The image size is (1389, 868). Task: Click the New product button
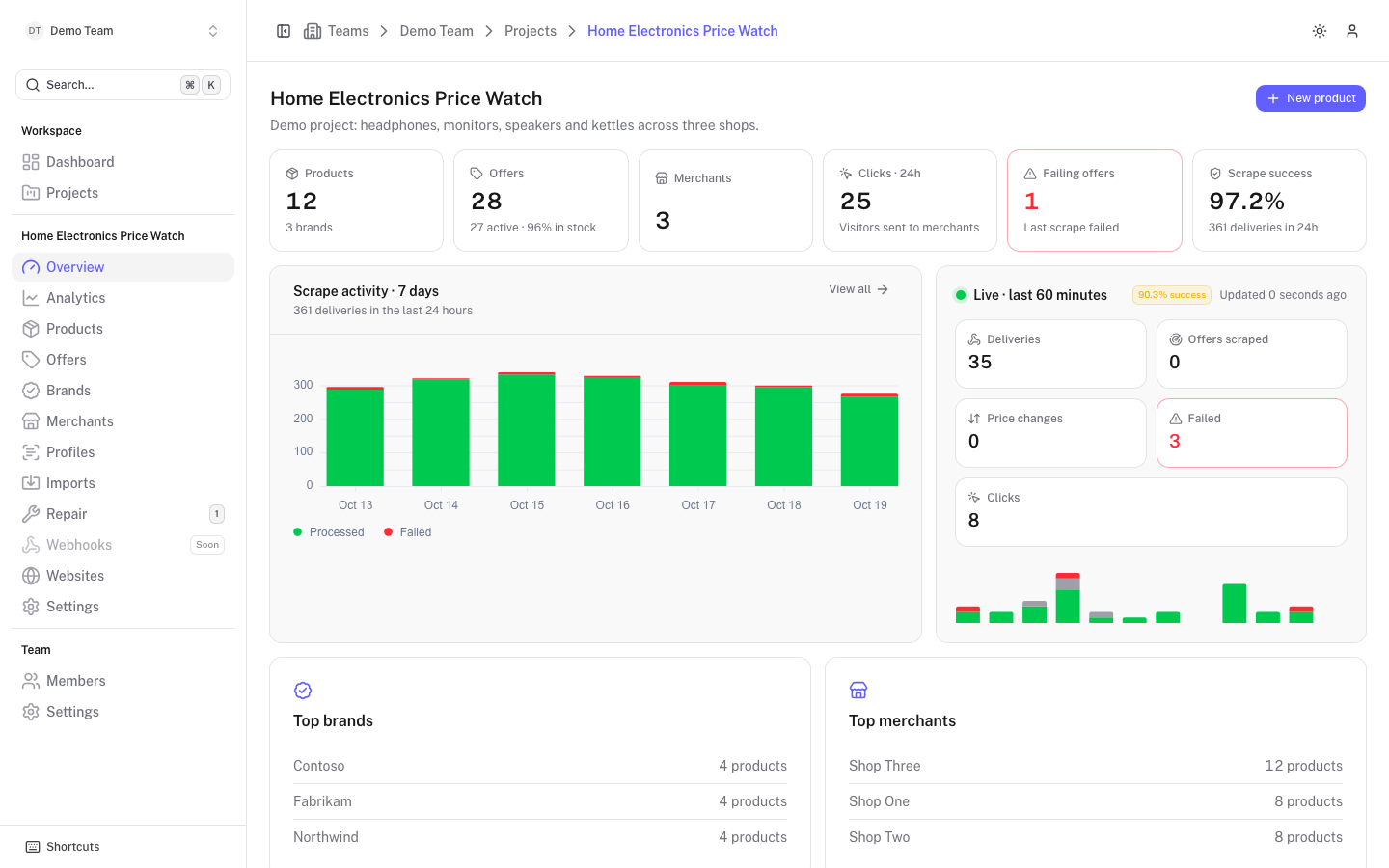1311,98
